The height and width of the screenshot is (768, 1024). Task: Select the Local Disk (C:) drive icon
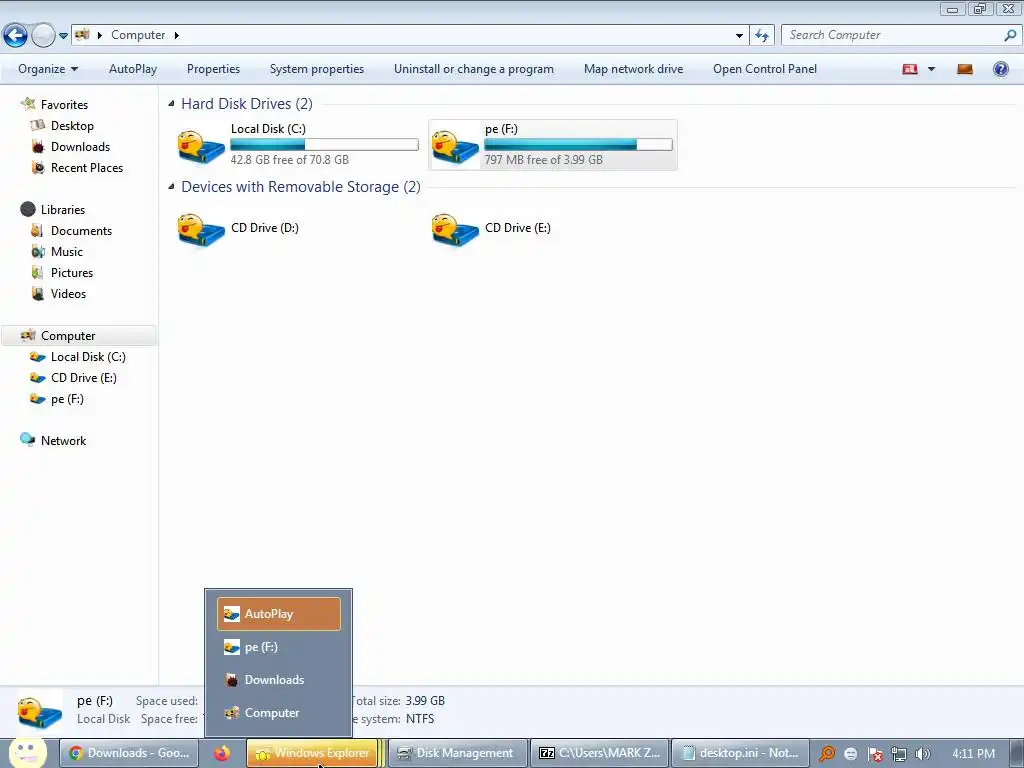pyautogui.click(x=200, y=146)
